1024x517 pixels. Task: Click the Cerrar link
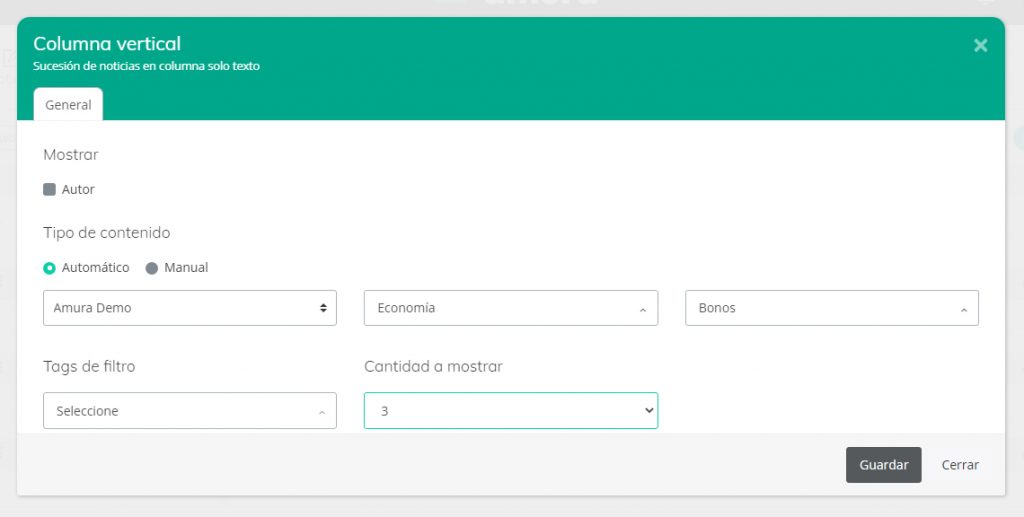(960, 465)
